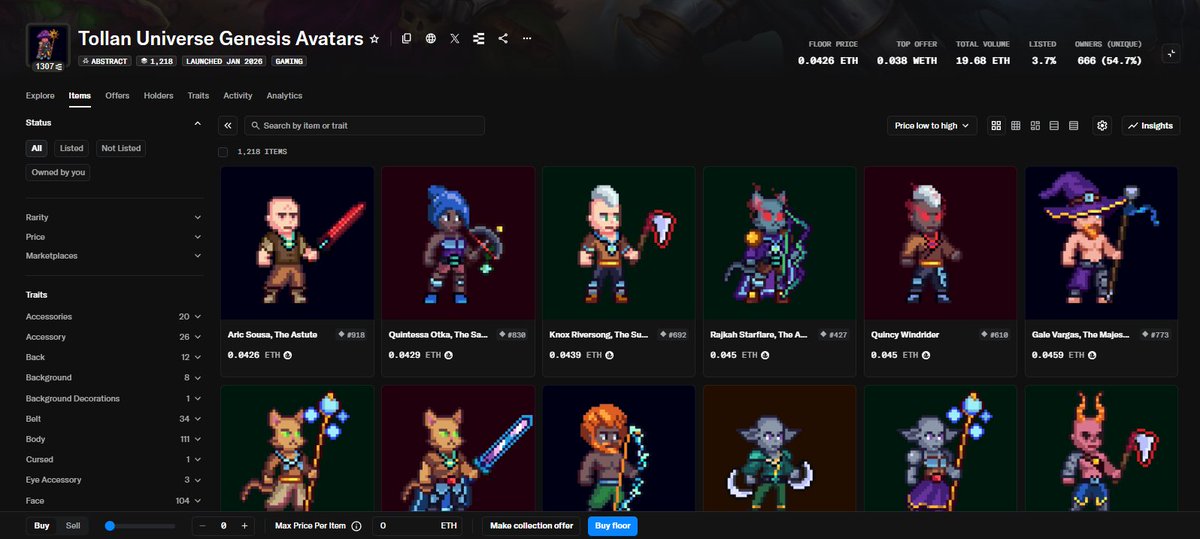
Task: Open the item display settings gear
Action: (x=1102, y=126)
